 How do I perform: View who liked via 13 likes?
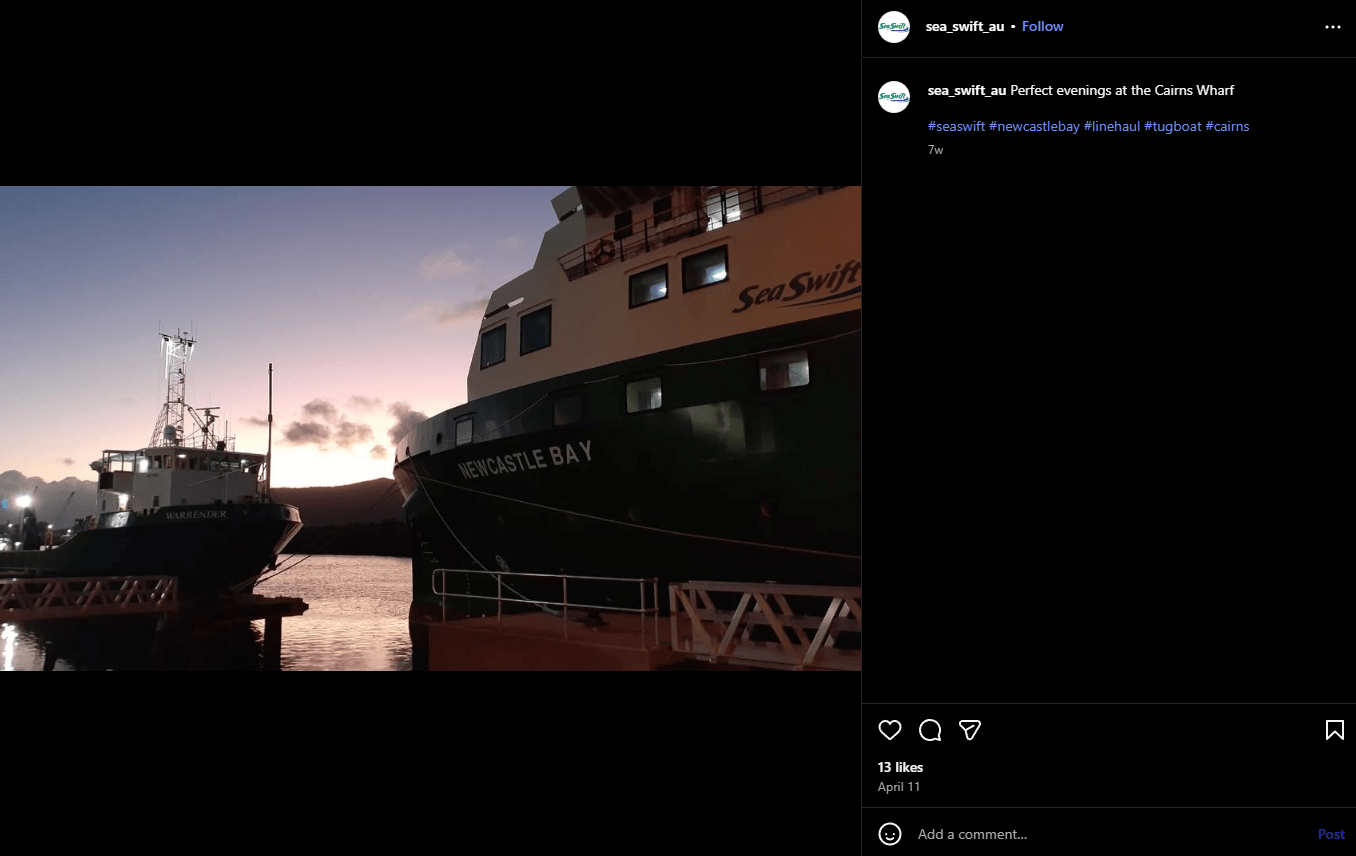[901, 767]
